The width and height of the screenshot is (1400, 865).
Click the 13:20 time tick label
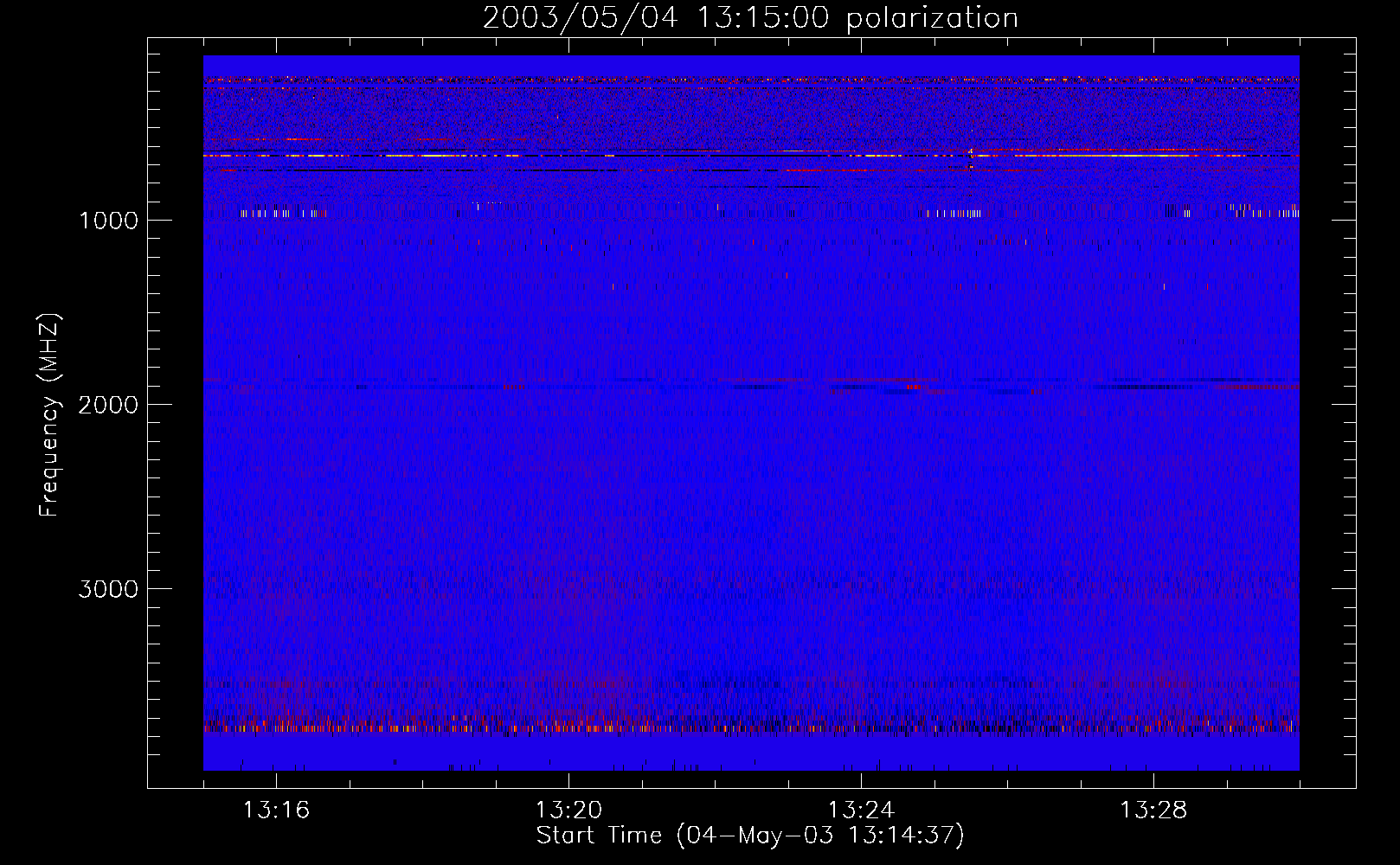[x=568, y=811]
